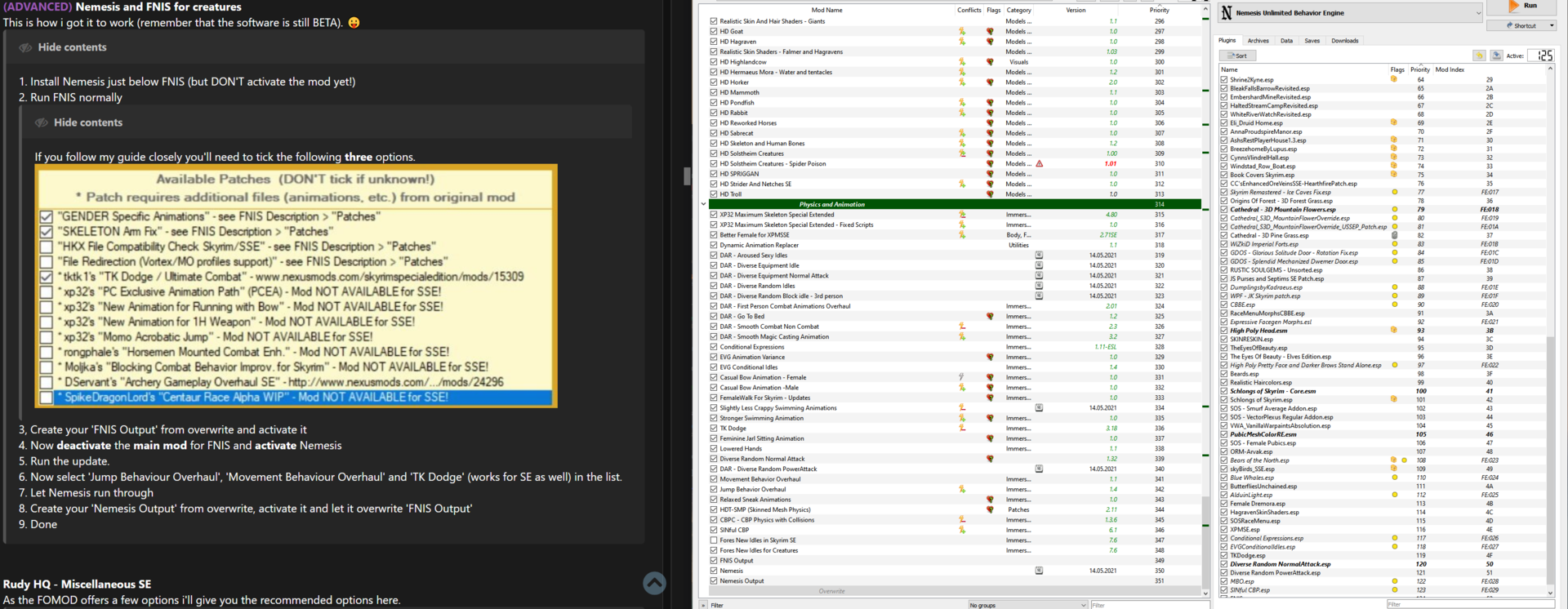This screenshot has height=609, width=1568.
Task: Sort plugins by Mod Index column header
Action: click(x=1450, y=69)
